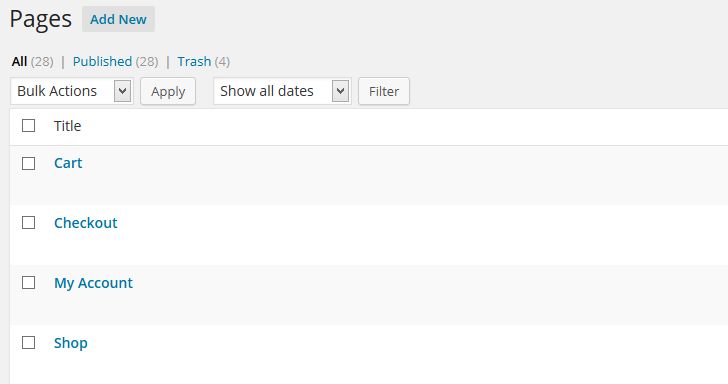
Task: Tick the select-all checkbox beside Title
Action: coord(29,125)
